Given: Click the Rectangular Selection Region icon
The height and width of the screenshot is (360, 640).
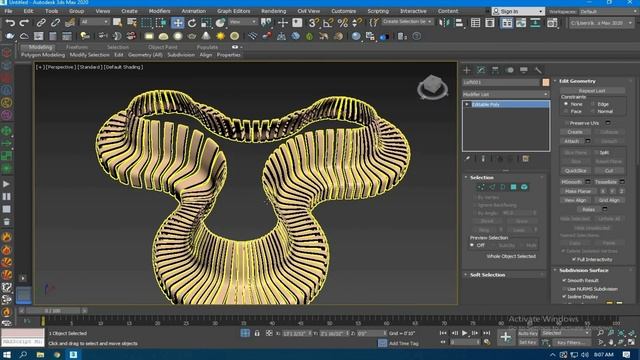Looking at the screenshot, I should [x=146, y=23].
